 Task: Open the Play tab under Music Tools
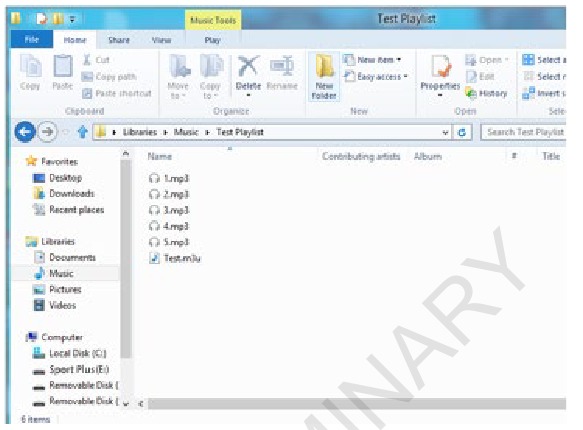tap(212, 40)
